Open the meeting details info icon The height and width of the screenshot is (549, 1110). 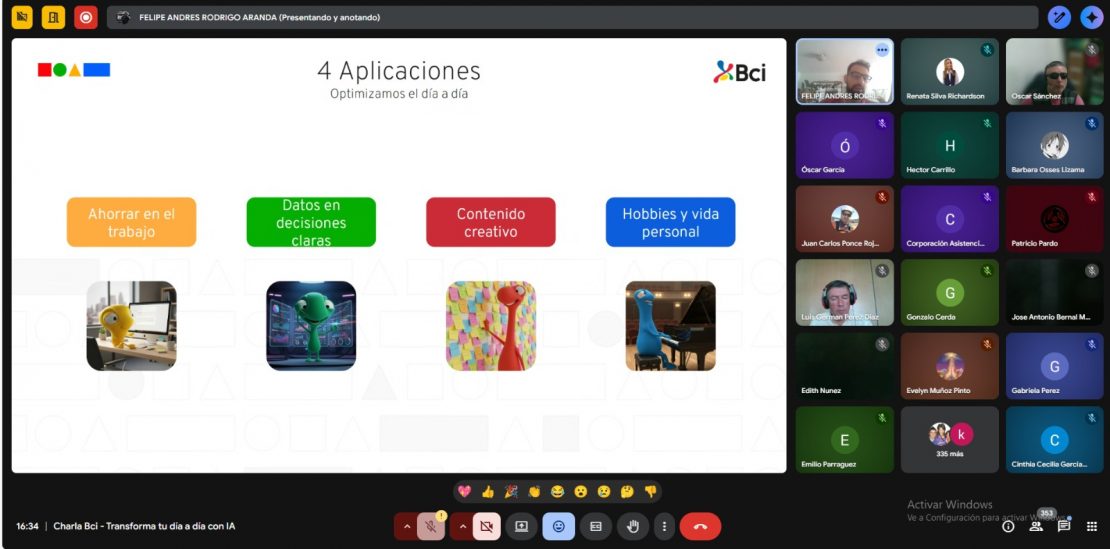[1008, 526]
